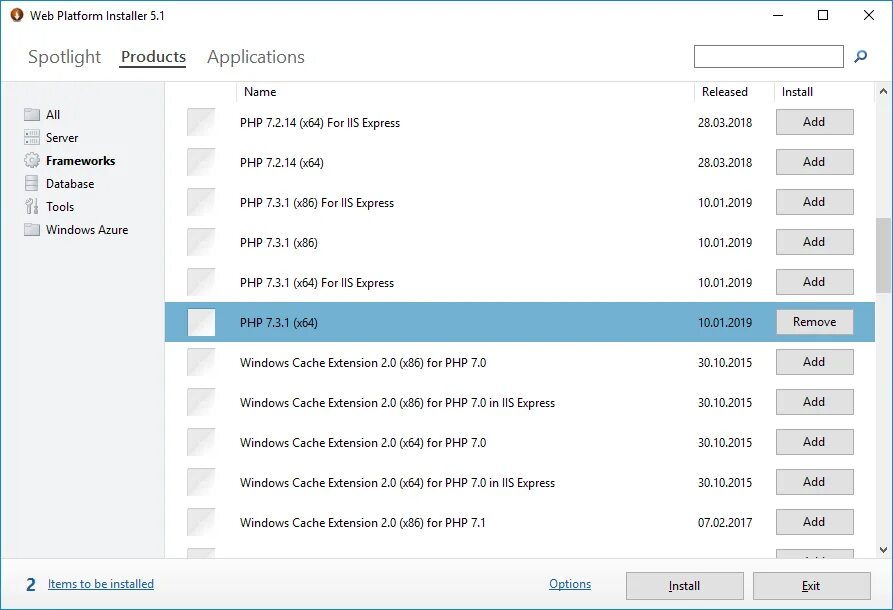Select the Windows Azure folder icon
The width and height of the screenshot is (893, 610).
(32, 230)
